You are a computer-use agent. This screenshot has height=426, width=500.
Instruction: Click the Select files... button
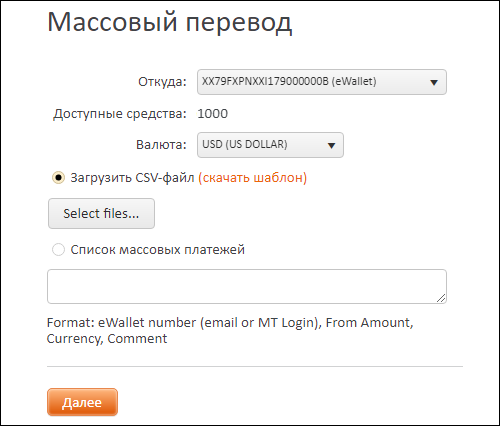tap(101, 213)
